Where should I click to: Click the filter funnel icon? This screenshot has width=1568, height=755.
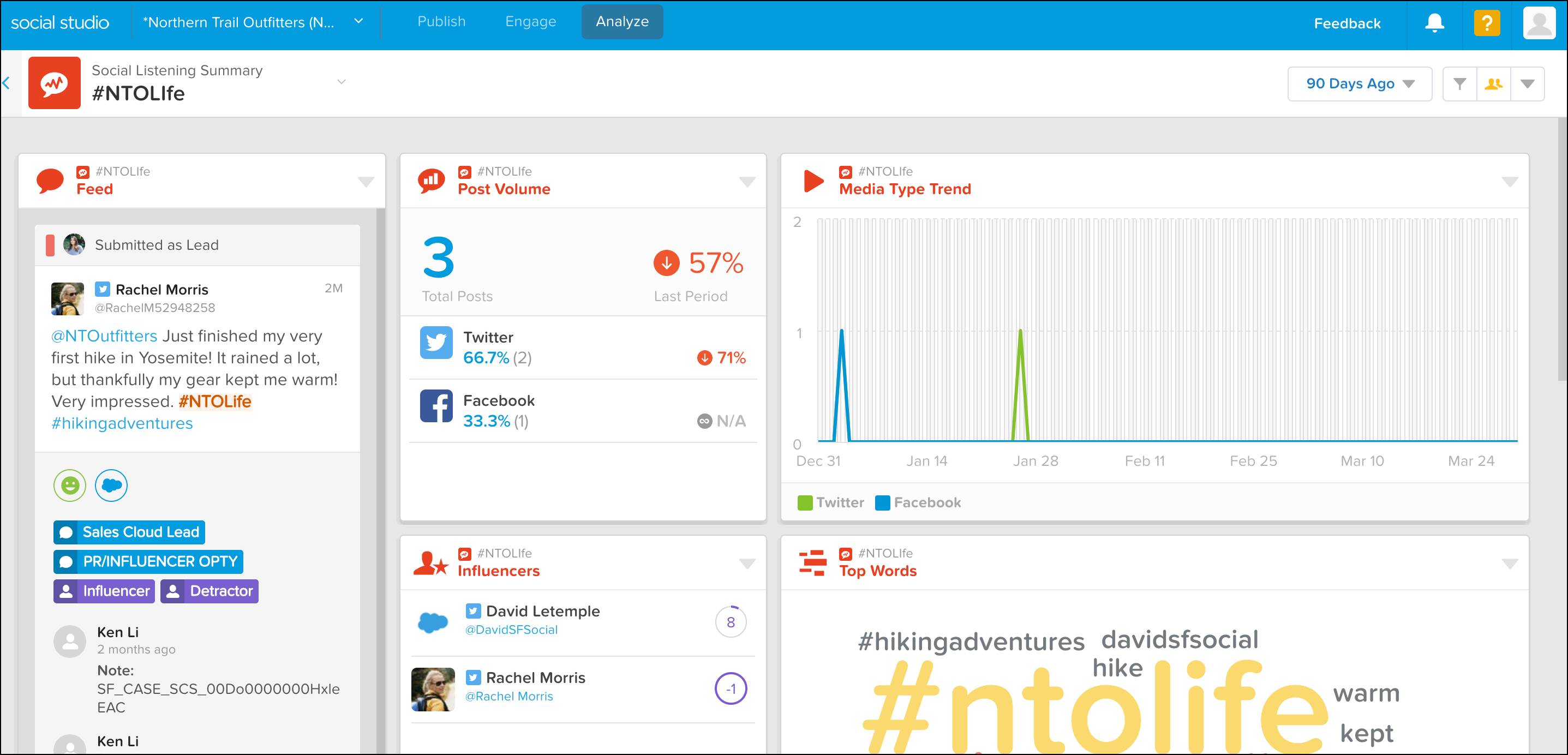1459,83
